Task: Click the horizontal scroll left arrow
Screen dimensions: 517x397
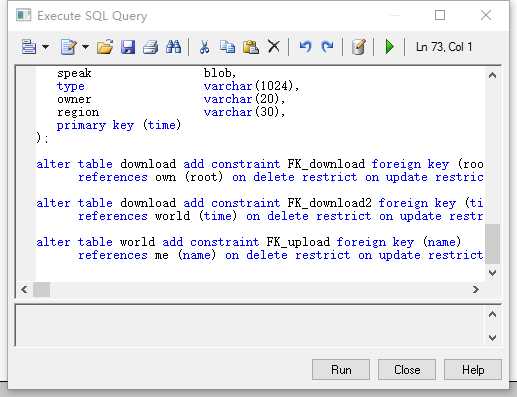Action: (x=24, y=289)
